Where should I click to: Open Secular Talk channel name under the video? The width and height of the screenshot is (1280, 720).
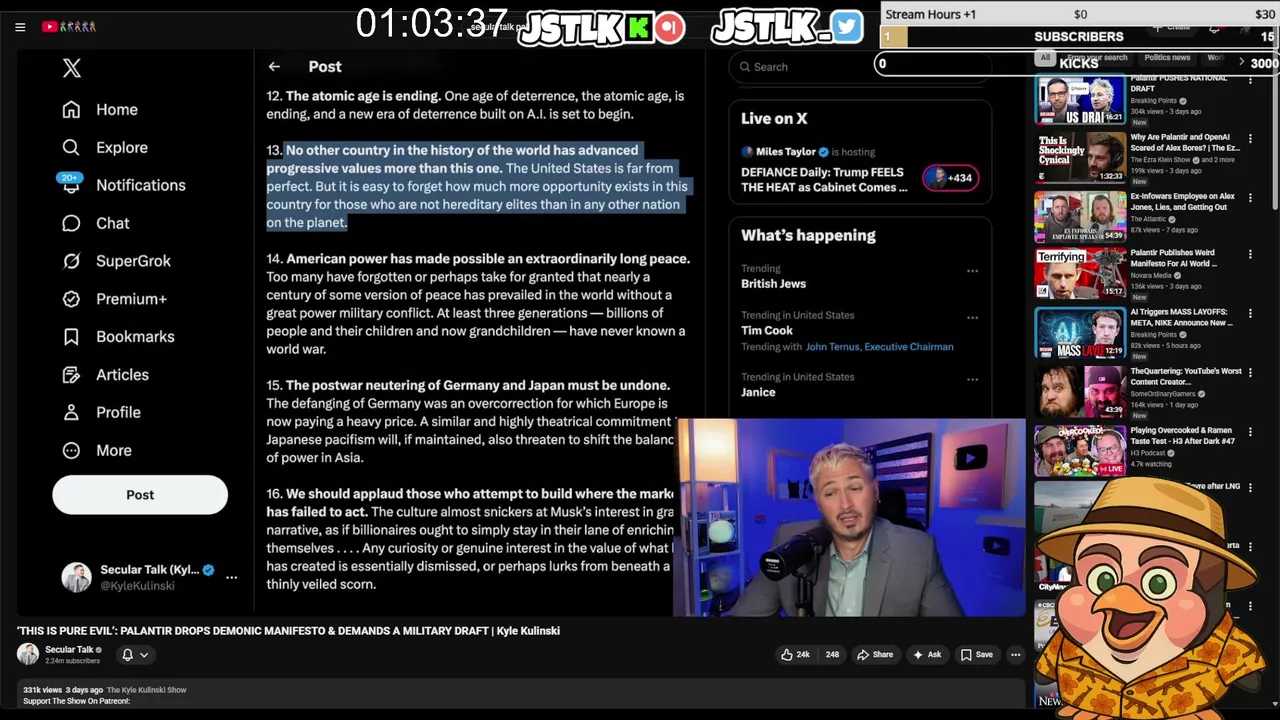(x=69, y=650)
